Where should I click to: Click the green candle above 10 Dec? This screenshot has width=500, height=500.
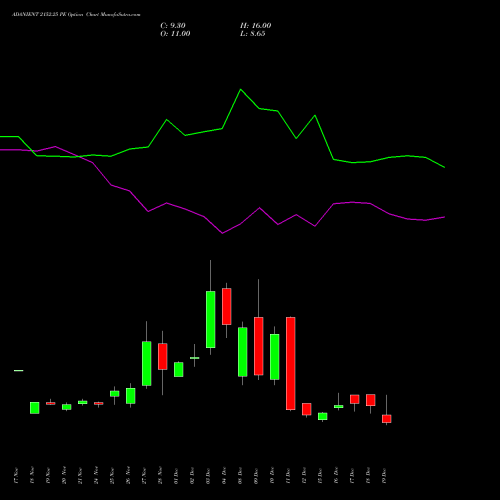pos(275,357)
